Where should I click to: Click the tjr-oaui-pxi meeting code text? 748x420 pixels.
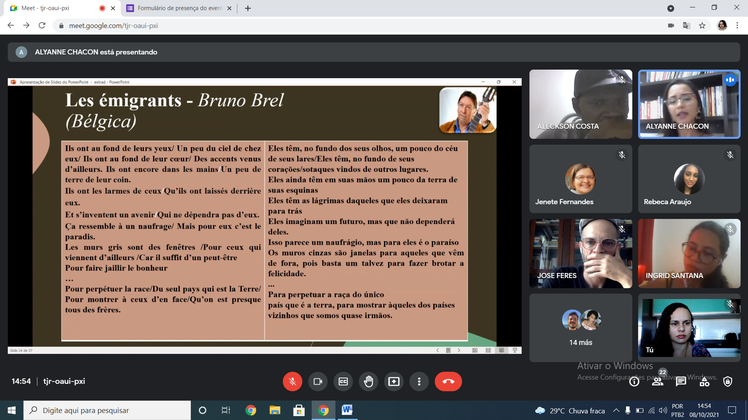(64, 381)
